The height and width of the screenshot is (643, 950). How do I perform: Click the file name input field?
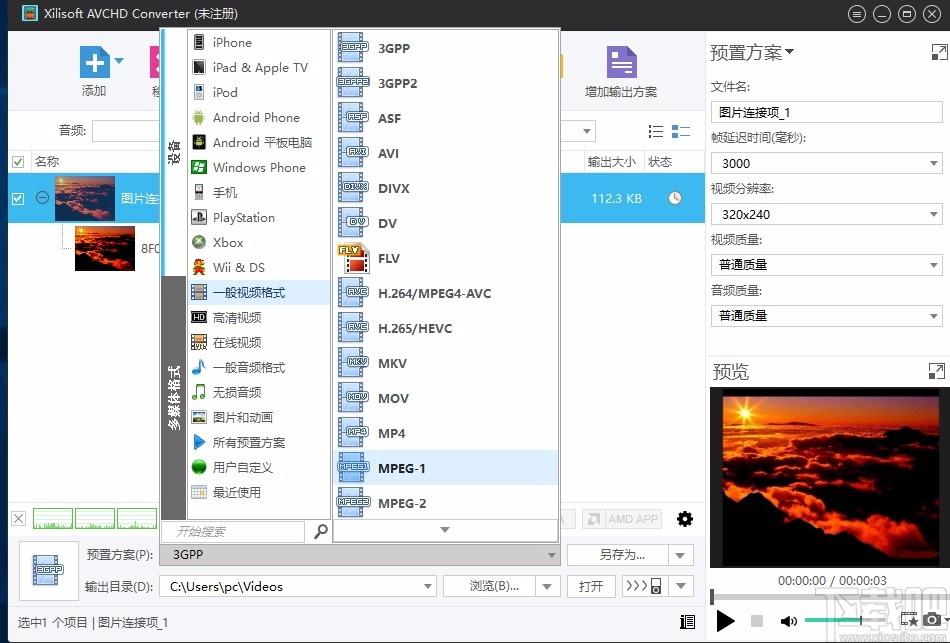826,112
